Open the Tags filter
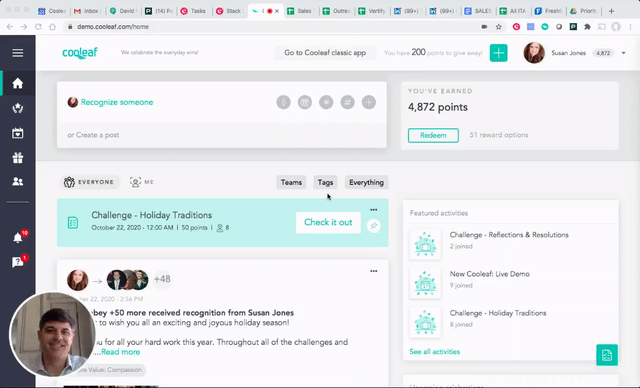The image size is (640, 388). (x=325, y=182)
